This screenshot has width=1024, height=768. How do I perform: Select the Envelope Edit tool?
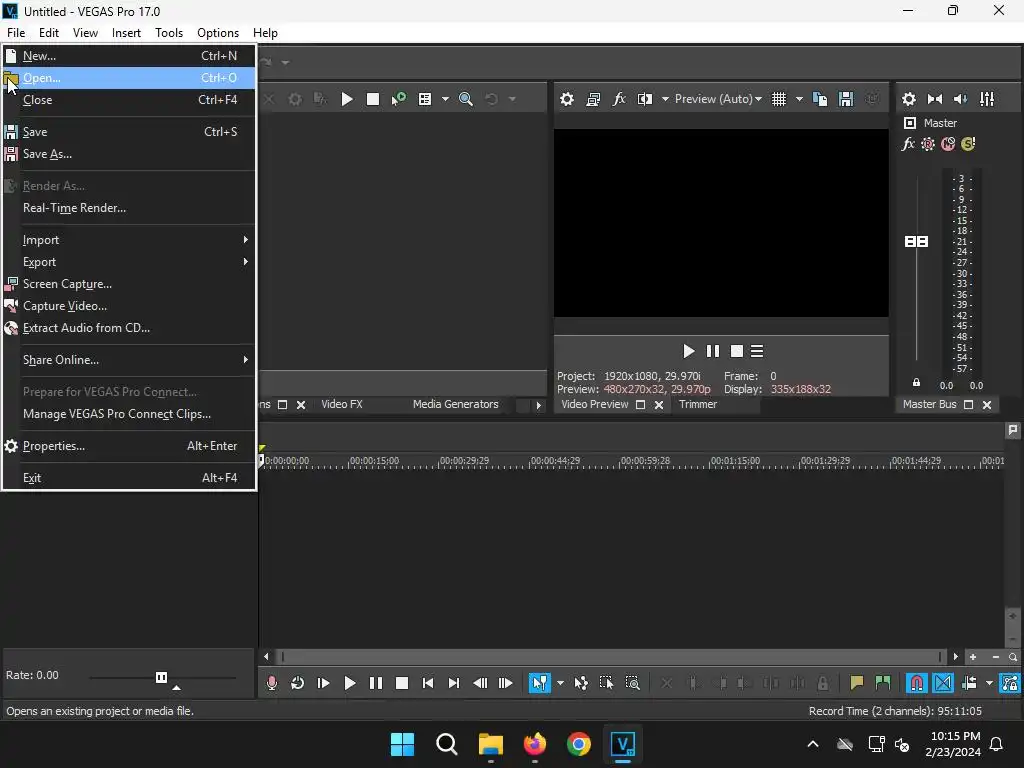click(x=581, y=683)
